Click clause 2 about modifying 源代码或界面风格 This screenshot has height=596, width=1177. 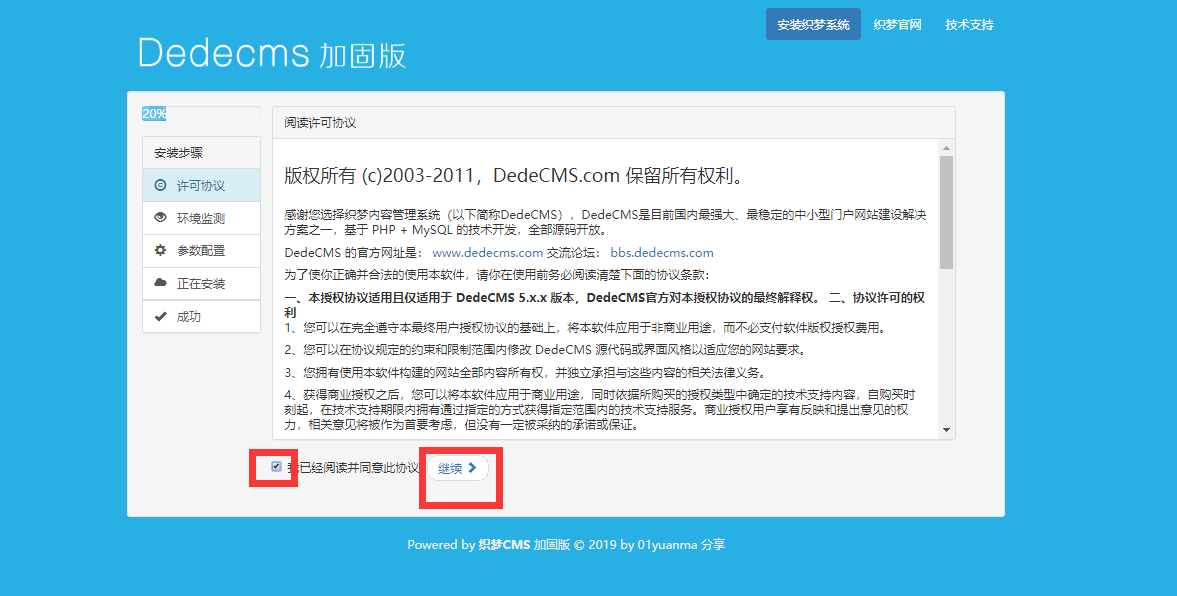pyautogui.click(x=545, y=351)
